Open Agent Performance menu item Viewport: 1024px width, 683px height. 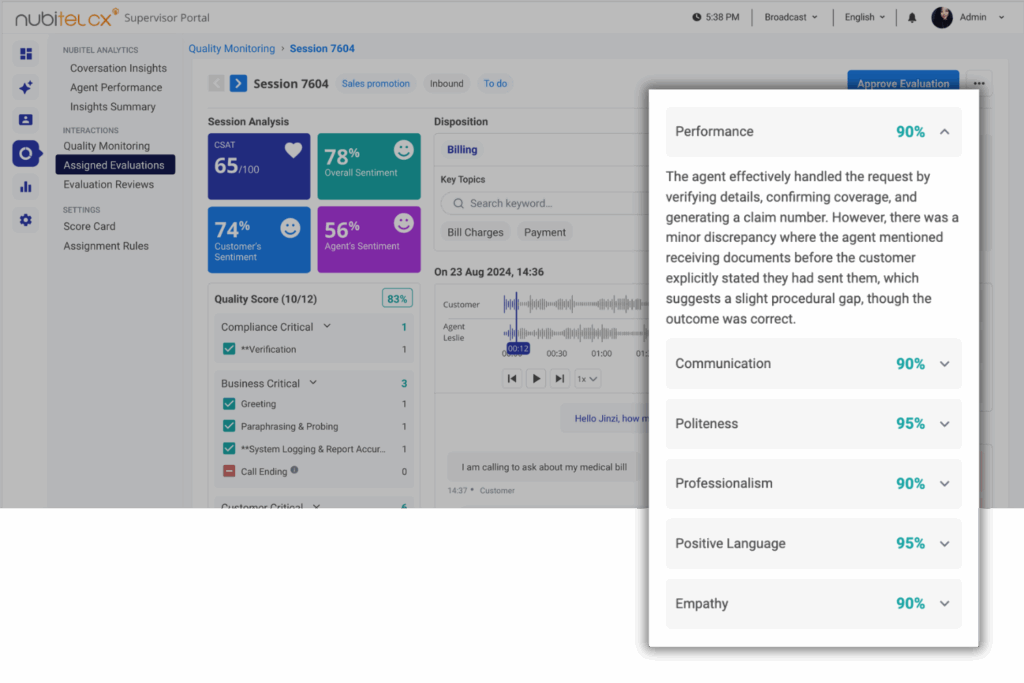116,87
